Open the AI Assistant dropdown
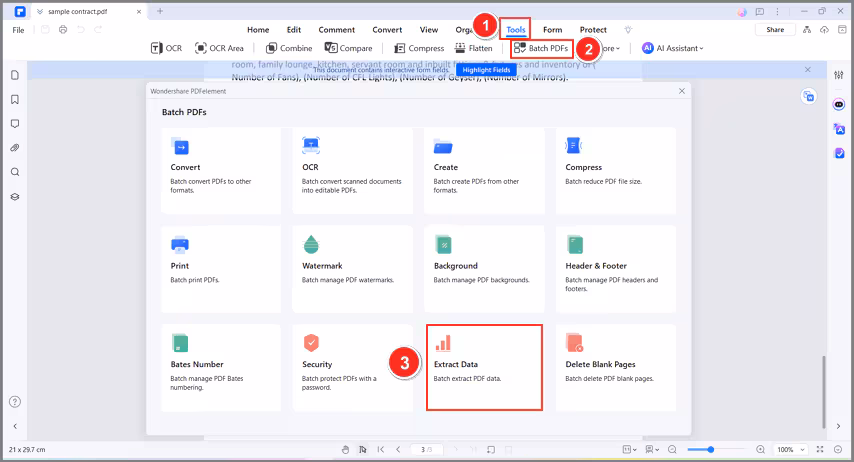This screenshot has height=462, width=854. click(673, 48)
